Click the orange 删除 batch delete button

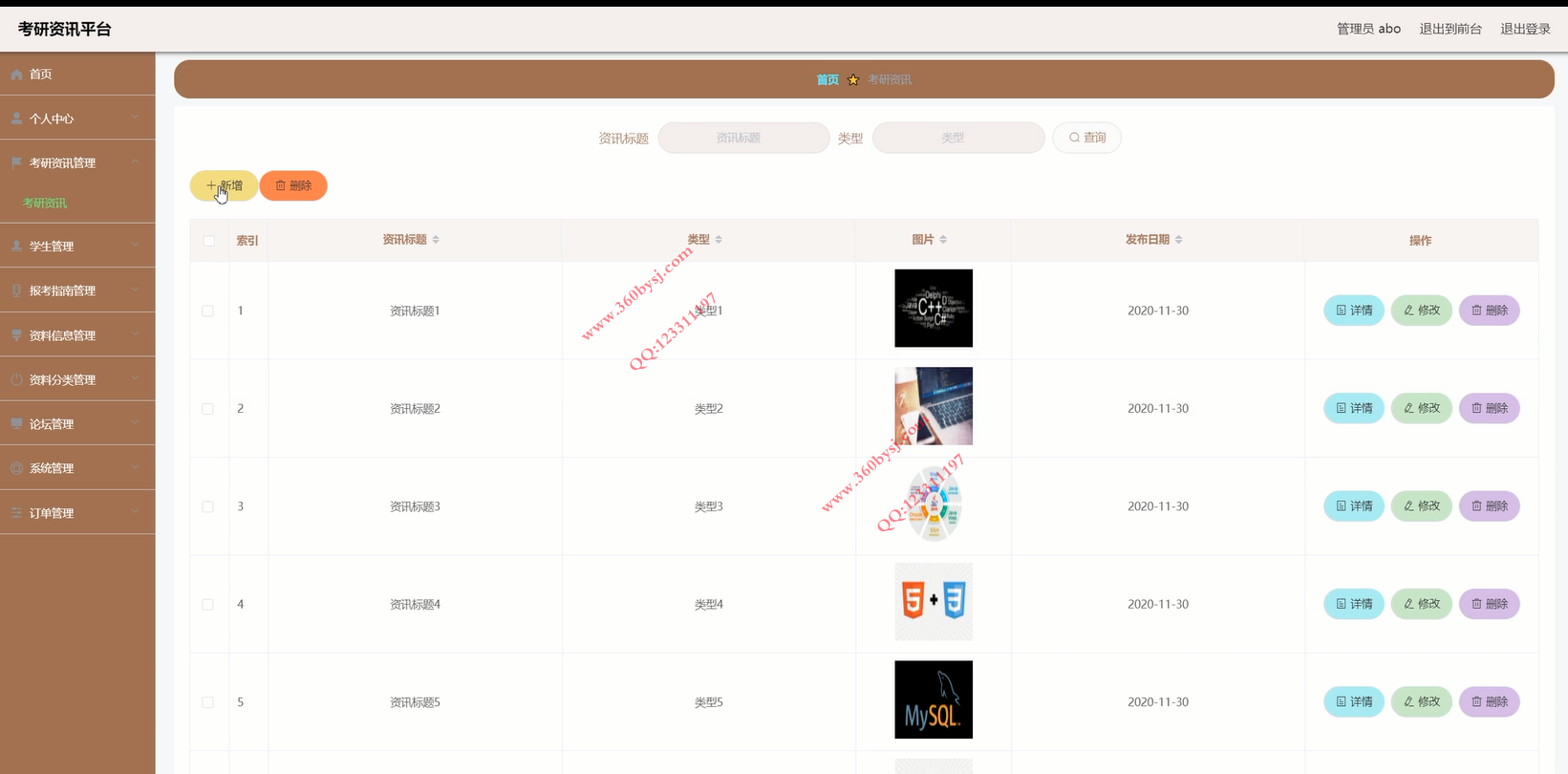[293, 185]
